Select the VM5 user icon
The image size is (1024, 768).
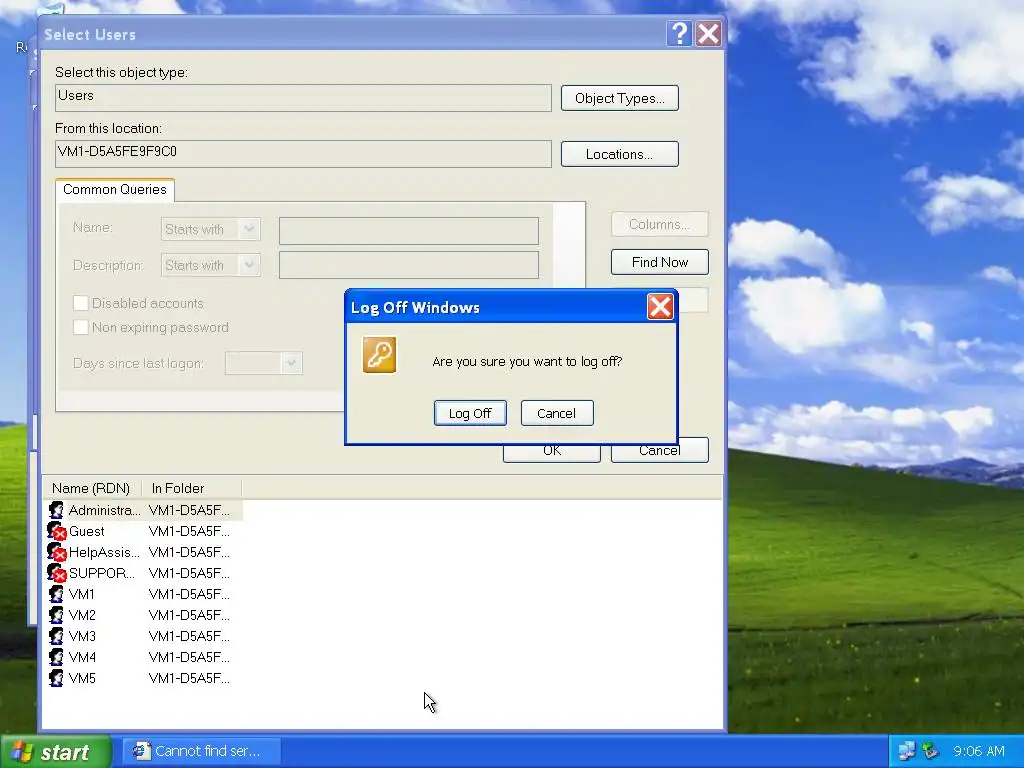57,678
